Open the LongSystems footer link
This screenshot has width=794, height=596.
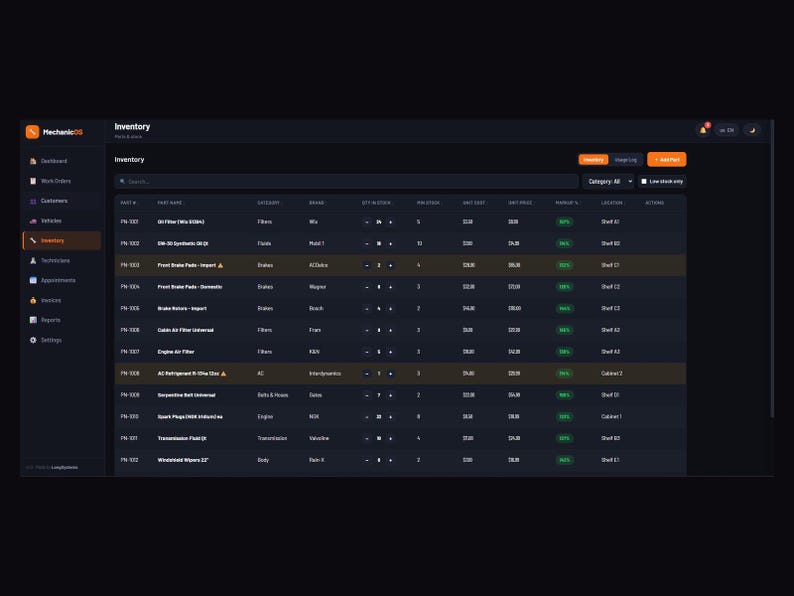[65, 467]
